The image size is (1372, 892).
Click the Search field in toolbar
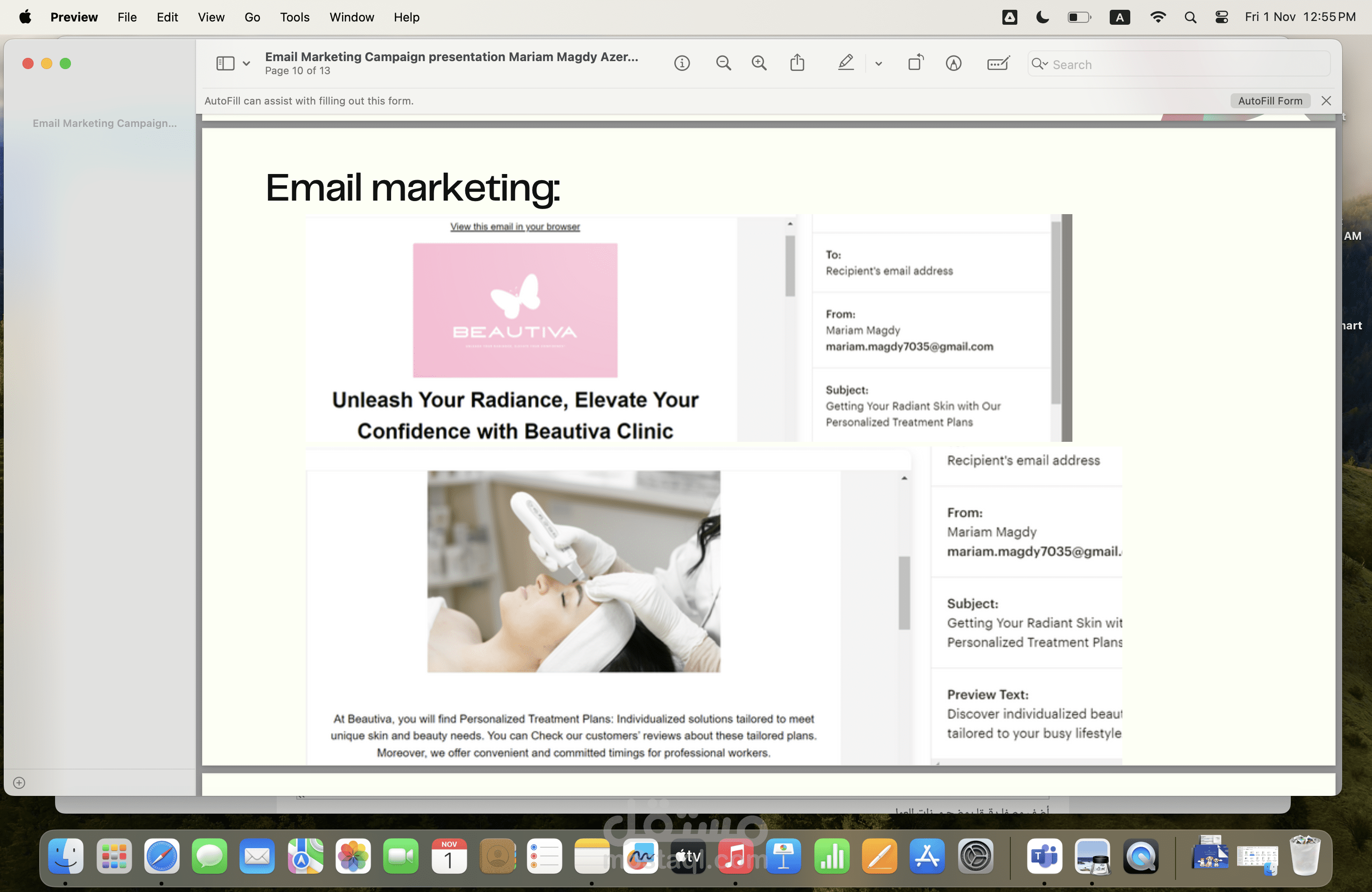[1179, 64]
